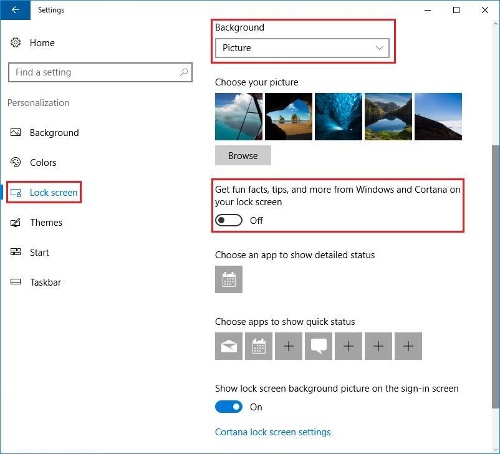Choose the Messaging quick status icon
The image size is (500, 454).
318,346
